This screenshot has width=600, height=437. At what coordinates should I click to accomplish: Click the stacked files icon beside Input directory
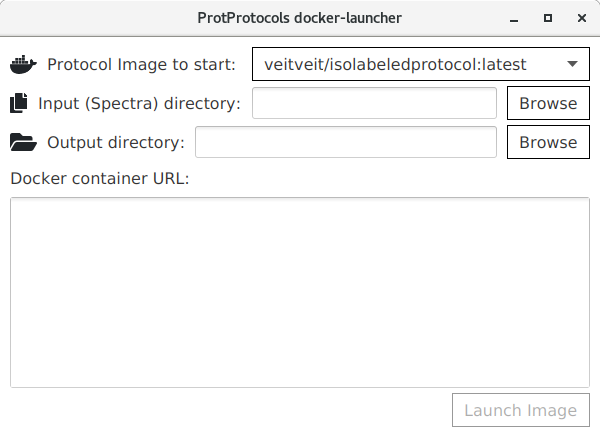[x=19, y=103]
